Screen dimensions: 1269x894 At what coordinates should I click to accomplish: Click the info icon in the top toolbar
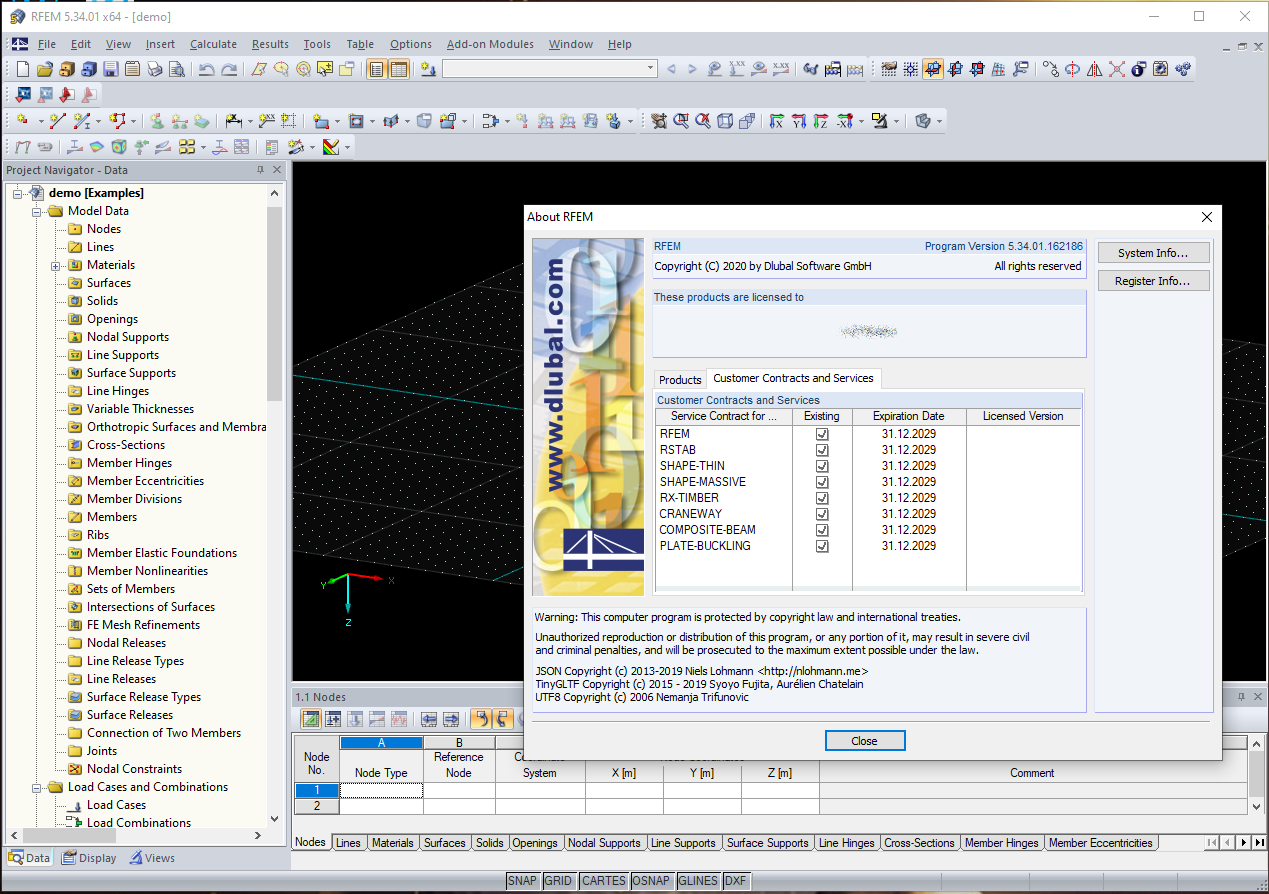coord(1139,69)
